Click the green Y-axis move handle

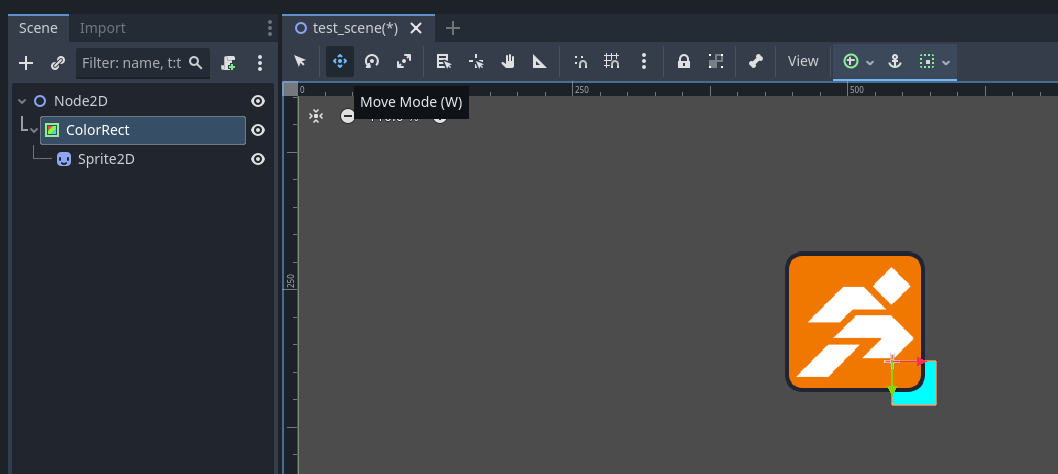coord(892,390)
